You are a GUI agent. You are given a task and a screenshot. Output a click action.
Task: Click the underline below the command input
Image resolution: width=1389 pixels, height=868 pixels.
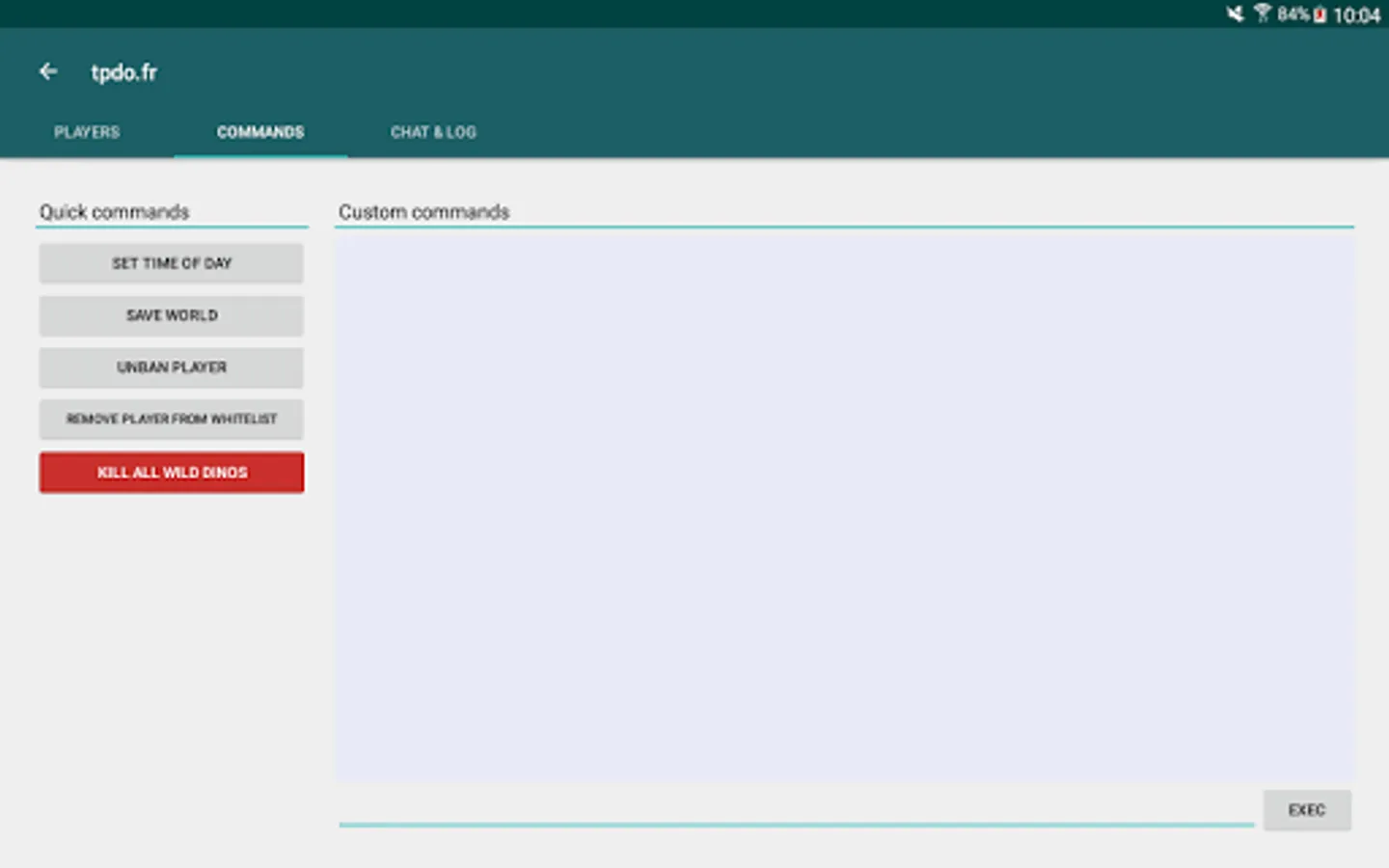point(796,826)
